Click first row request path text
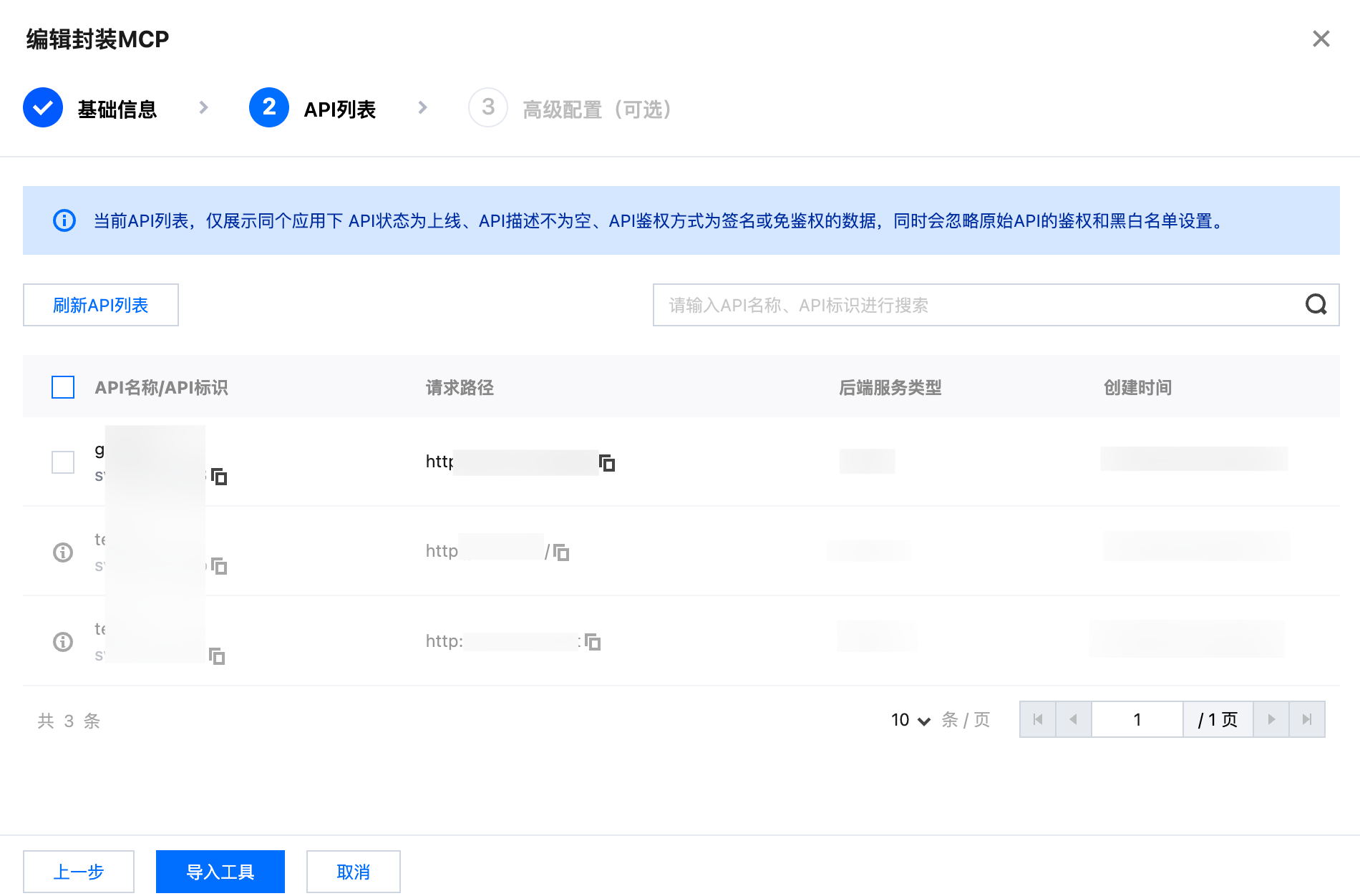 pos(511,462)
